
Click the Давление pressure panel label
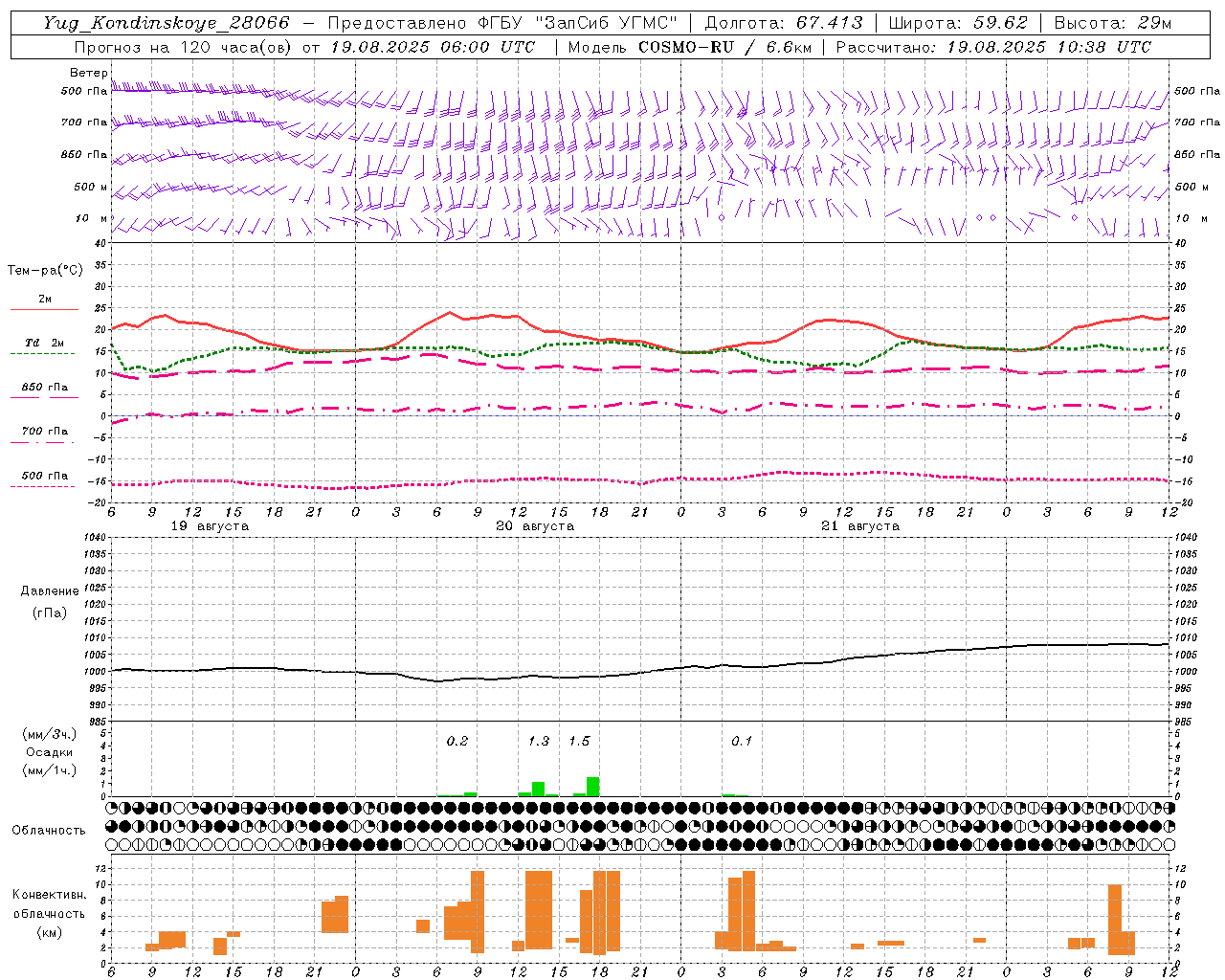pos(50,591)
